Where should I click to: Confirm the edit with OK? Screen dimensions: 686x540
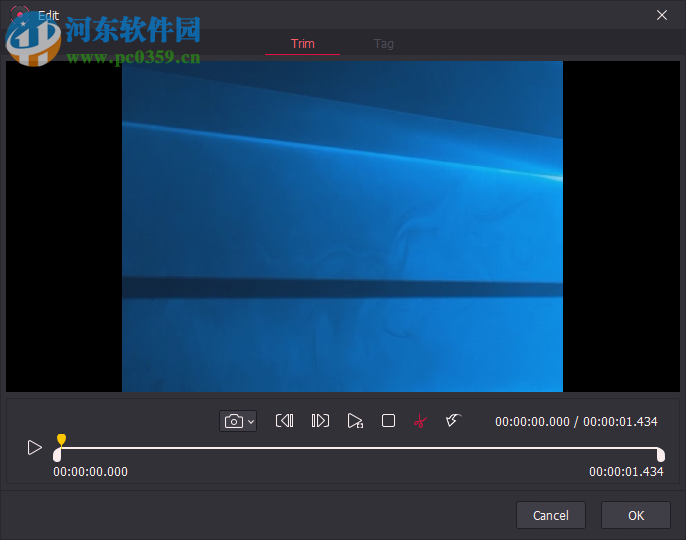coord(636,515)
